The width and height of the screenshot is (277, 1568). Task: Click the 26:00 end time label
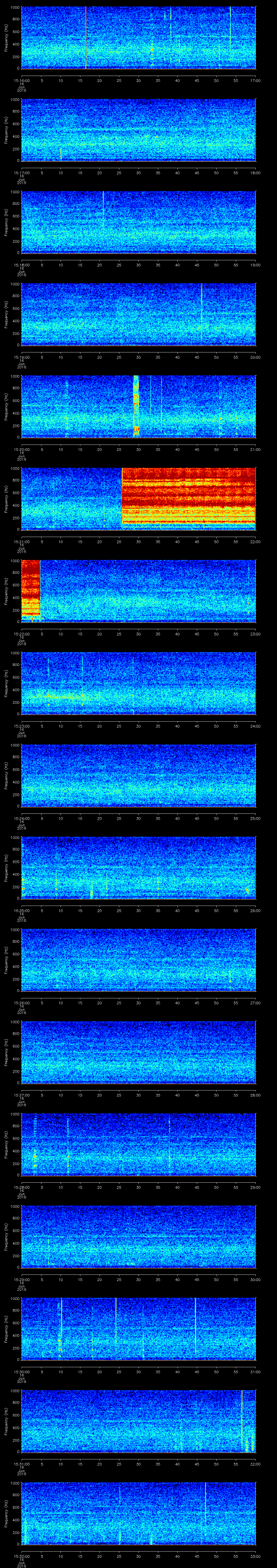255,910
